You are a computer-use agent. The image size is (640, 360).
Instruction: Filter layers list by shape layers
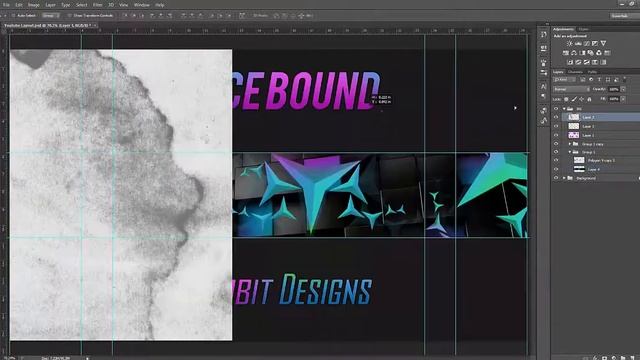608,80
